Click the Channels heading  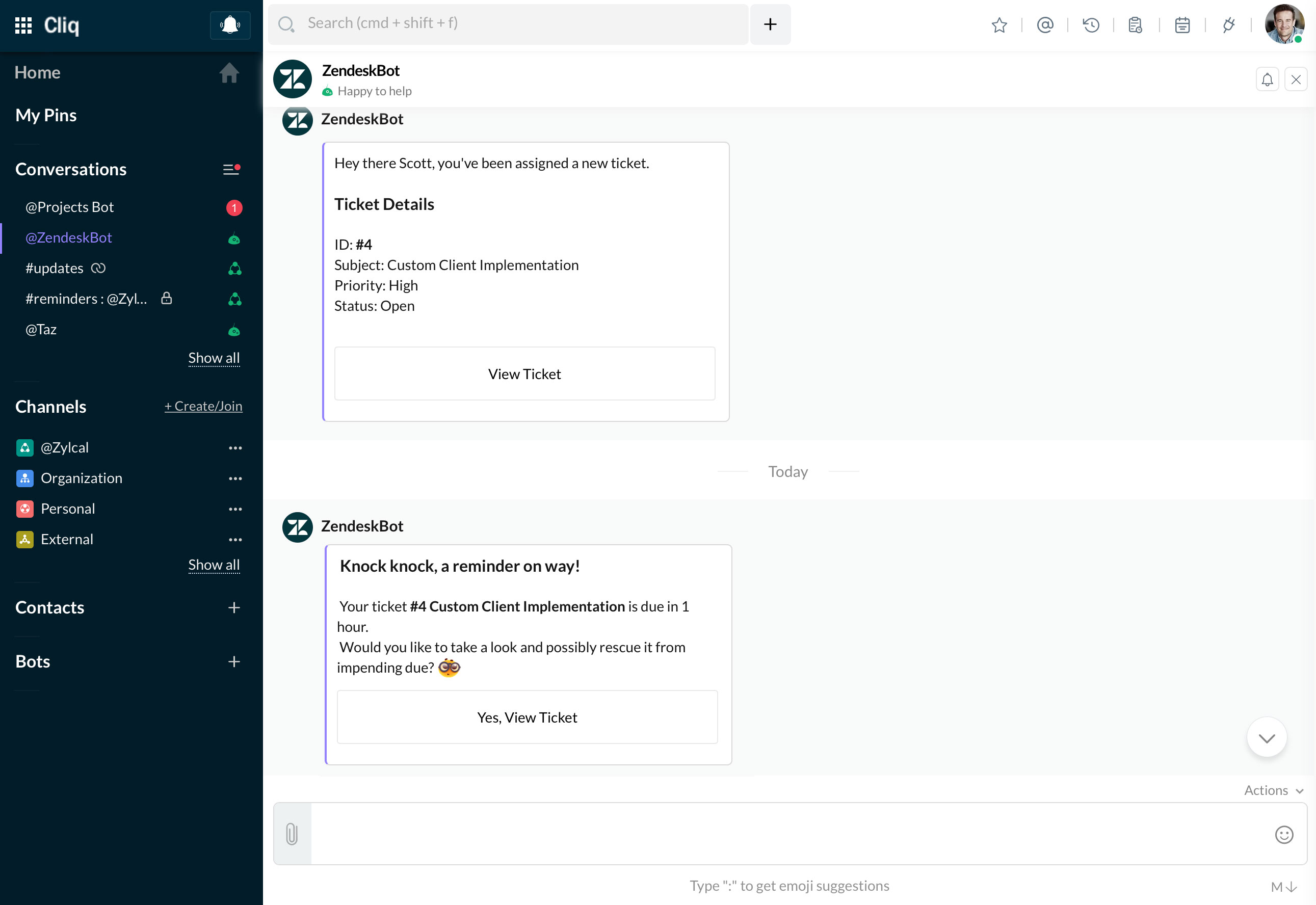point(50,407)
